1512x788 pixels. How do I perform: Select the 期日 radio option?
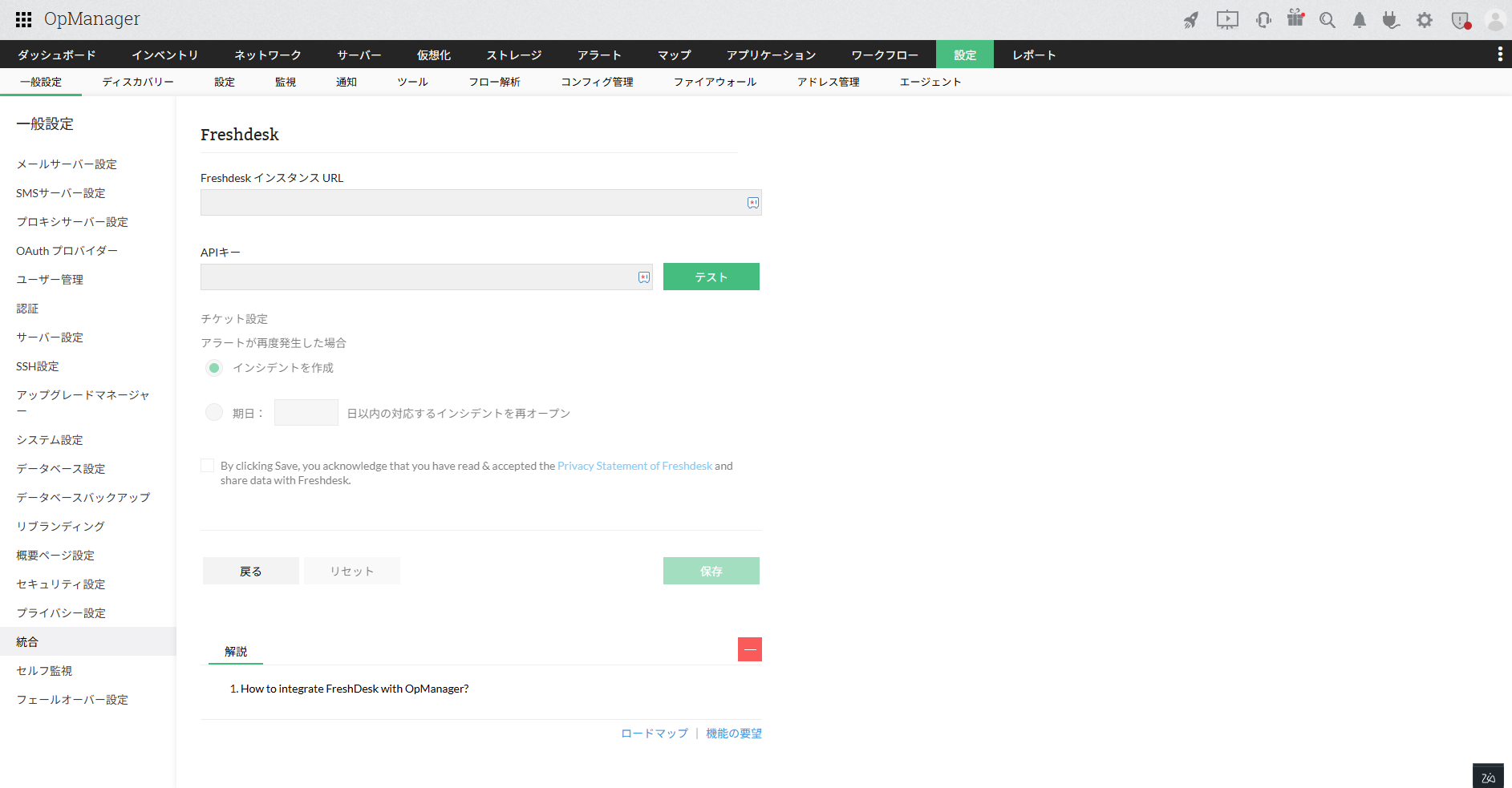pyautogui.click(x=214, y=412)
